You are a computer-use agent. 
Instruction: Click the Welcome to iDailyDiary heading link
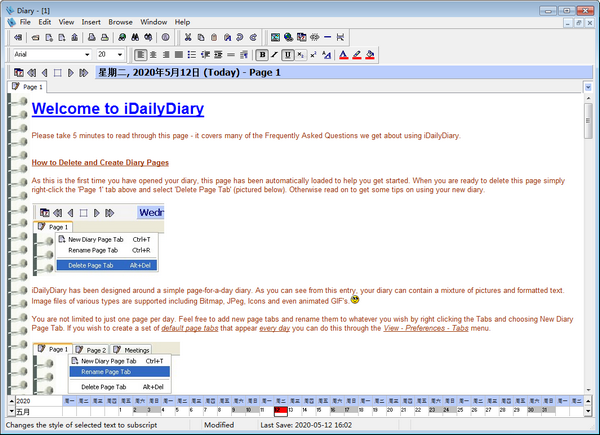pos(117,108)
